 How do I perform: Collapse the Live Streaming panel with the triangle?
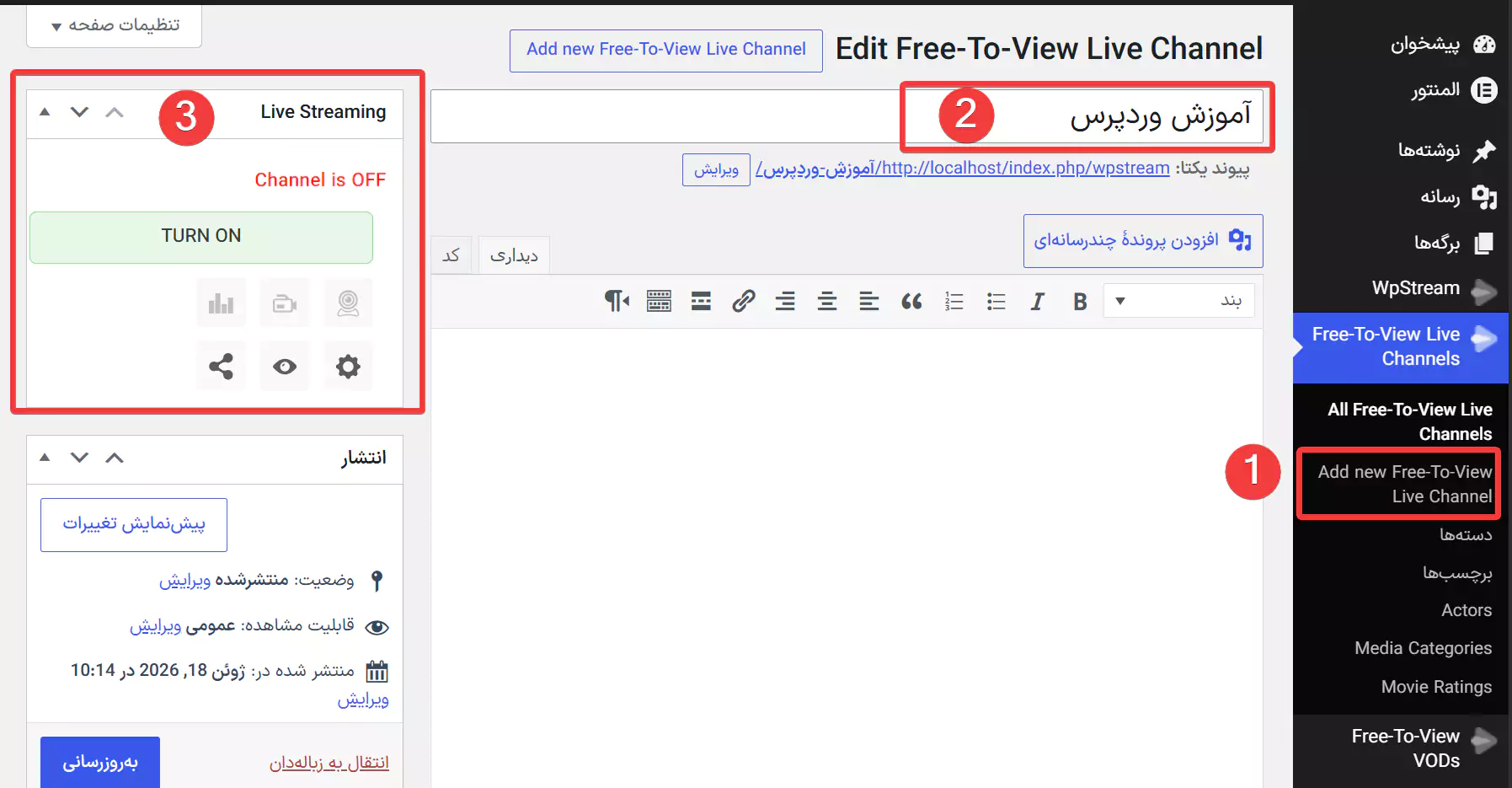pos(45,112)
